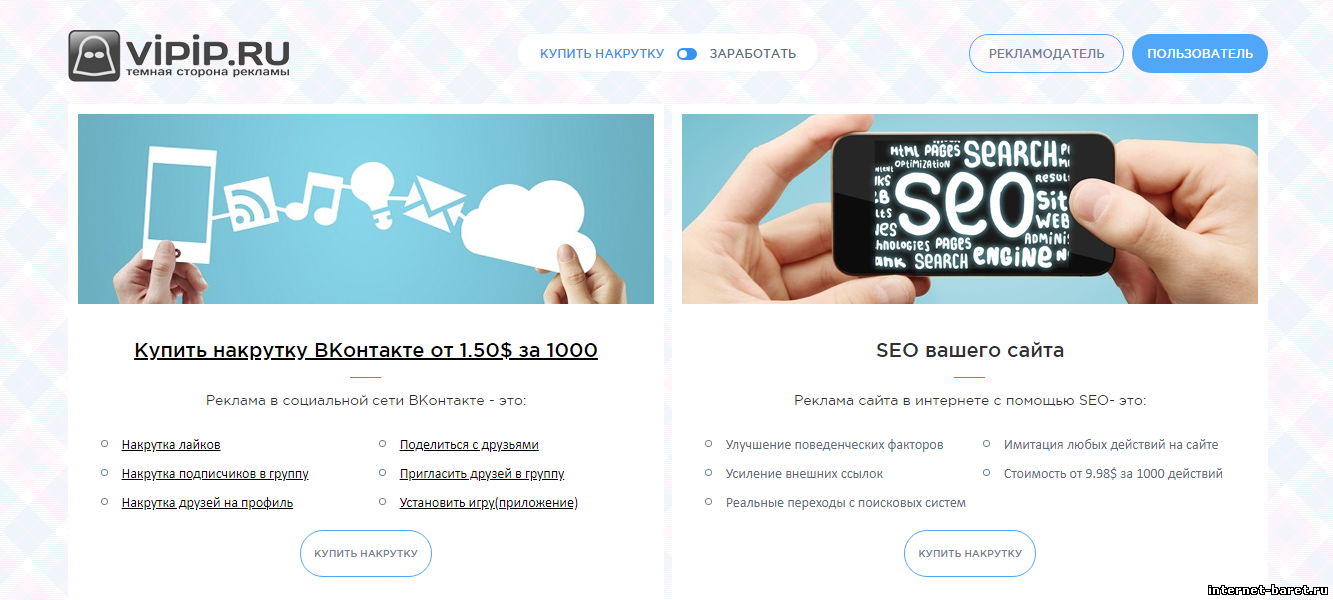Open the SEO smartphone banner image
Viewport: 1333px width, 600px height.
point(970,209)
